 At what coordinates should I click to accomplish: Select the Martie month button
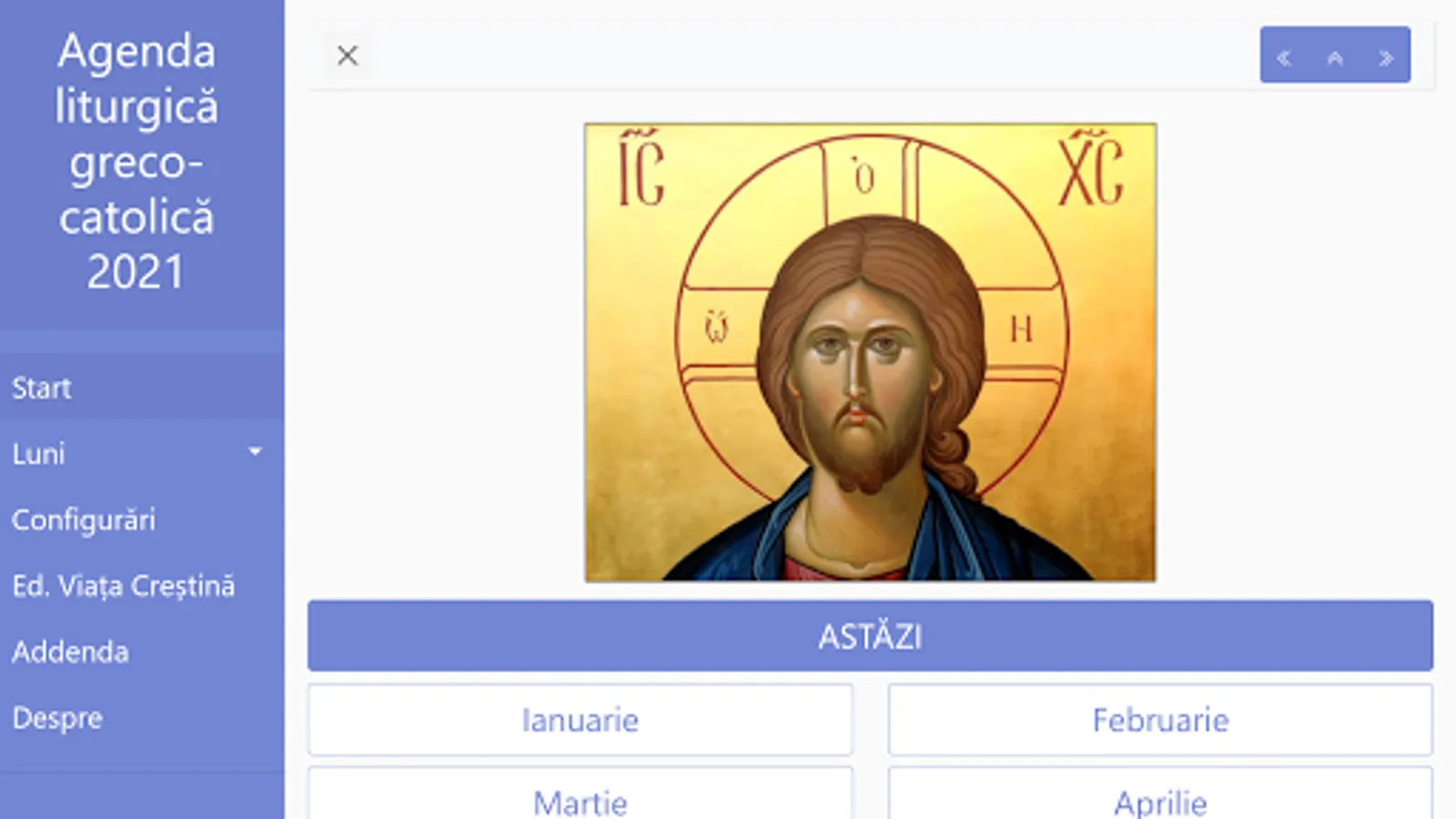click(580, 801)
